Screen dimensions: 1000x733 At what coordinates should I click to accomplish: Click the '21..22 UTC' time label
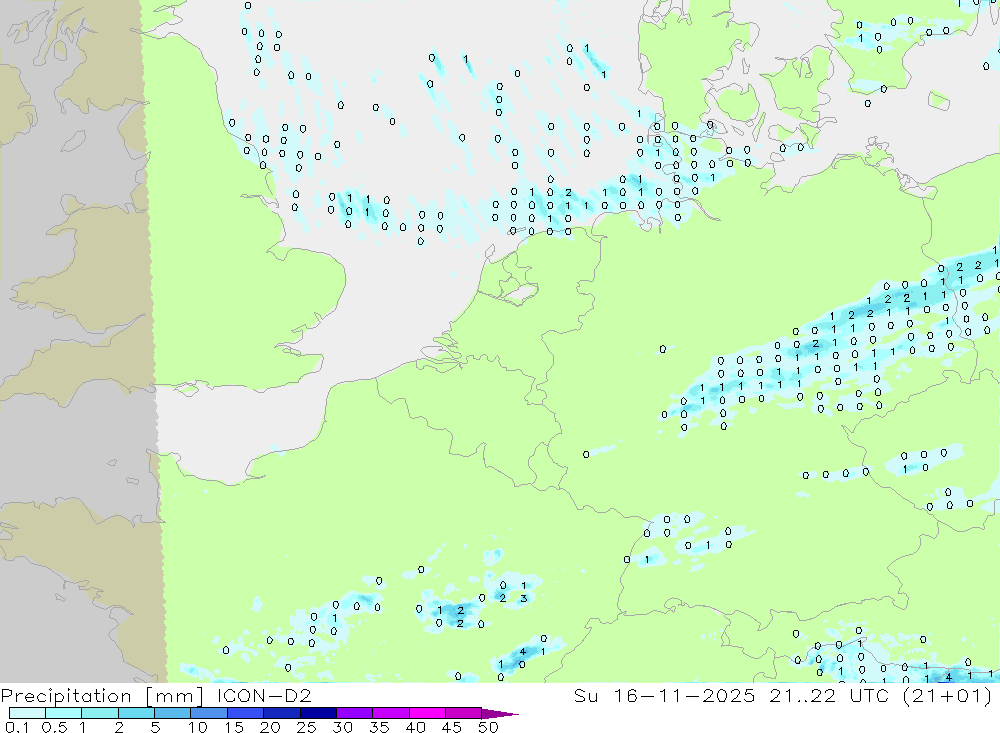[829, 695]
